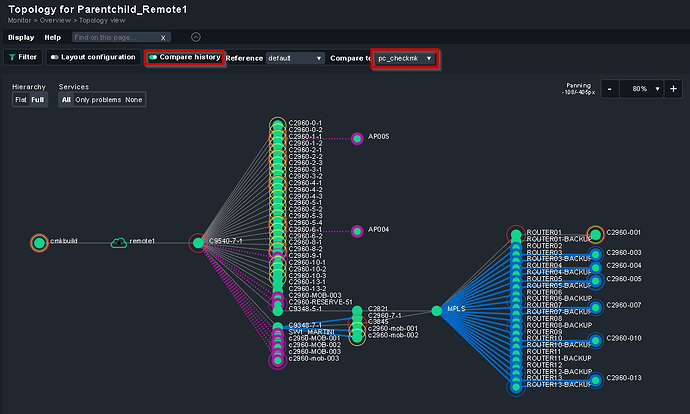Screen dimensions: 690x414
Task: Zoom in with the plus button
Action: click(672, 89)
